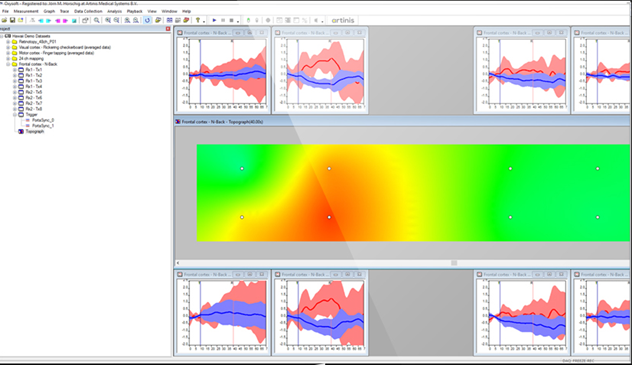The image size is (632, 365).
Task: Expand the Visual cortex flickering checkerboard folder
Action: pyautogui.click(x=8, y=47)
